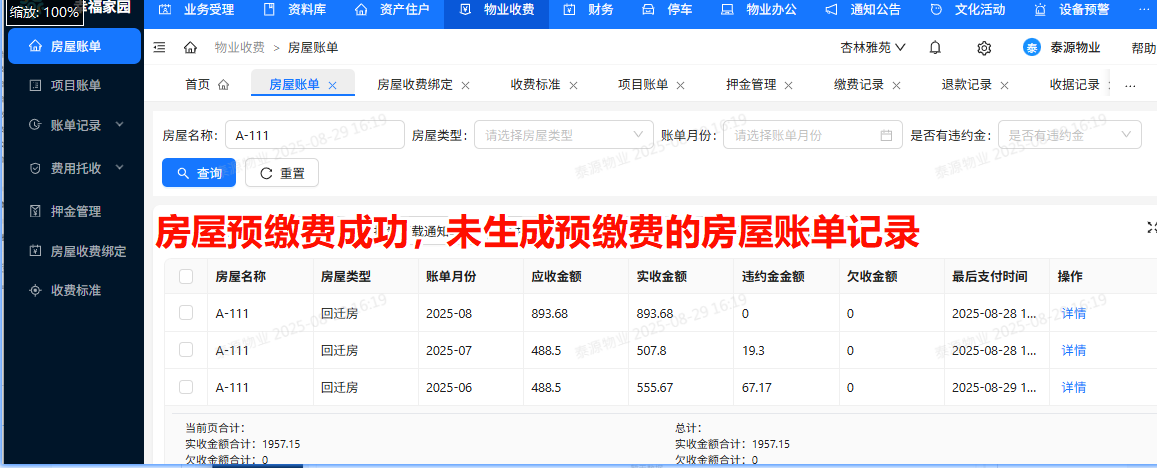The width and height of the screenshot is (1157, 468).
Task: Switch to the 缴费记录 tab
Action: tap(859, 85)
